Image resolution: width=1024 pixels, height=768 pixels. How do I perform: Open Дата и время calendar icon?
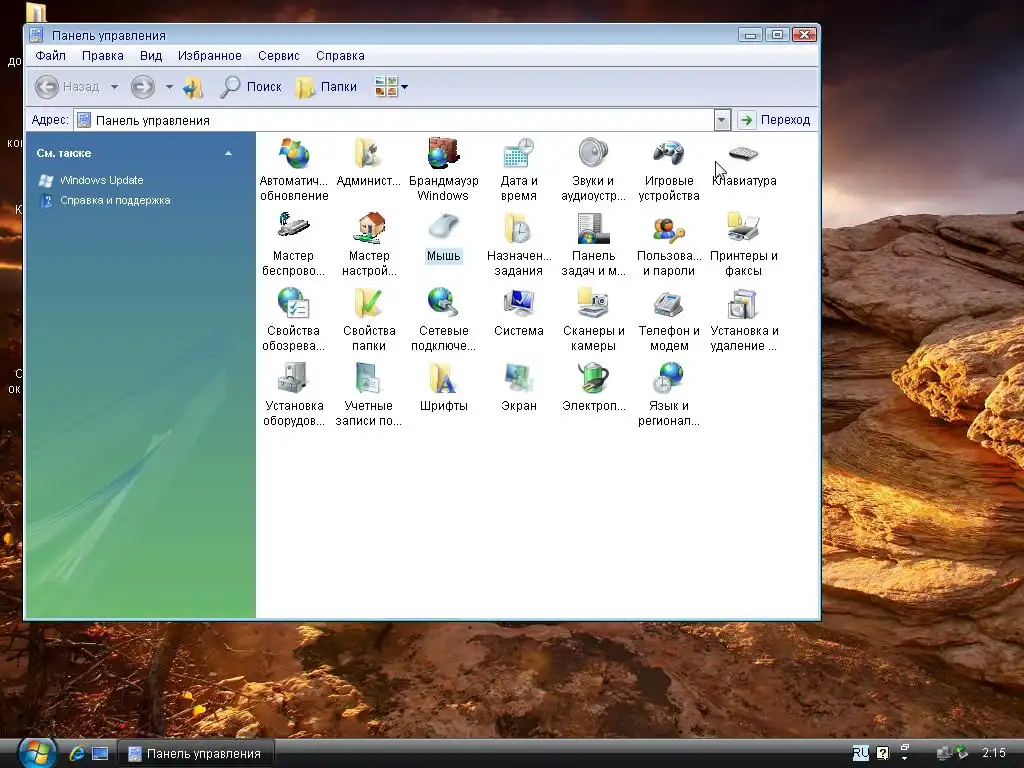pyautogui.click(x=519, y=169)
